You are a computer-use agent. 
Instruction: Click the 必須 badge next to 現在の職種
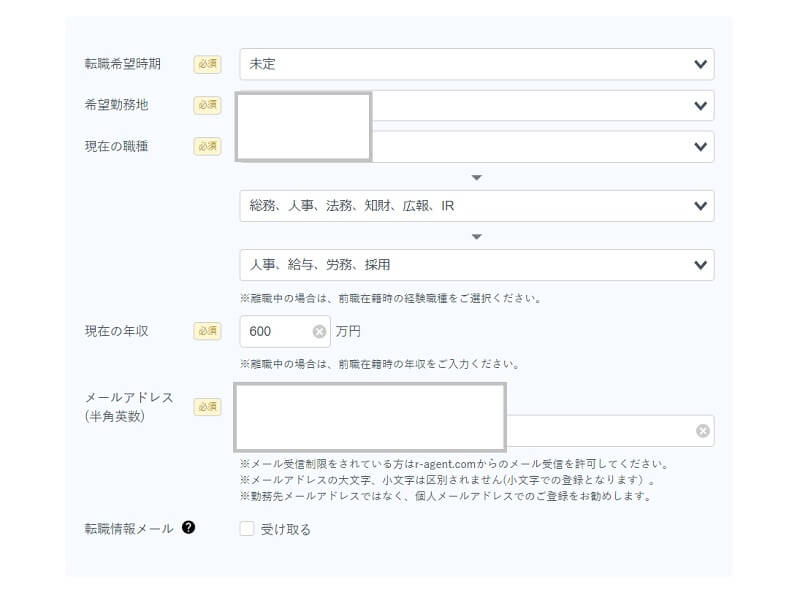(207, 146)
